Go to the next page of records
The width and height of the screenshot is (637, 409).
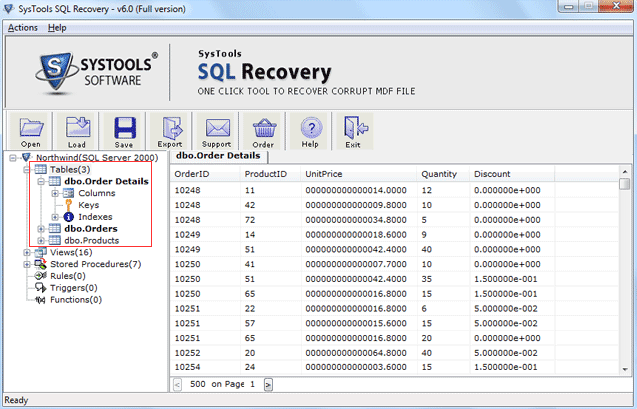tap(268, 384)
